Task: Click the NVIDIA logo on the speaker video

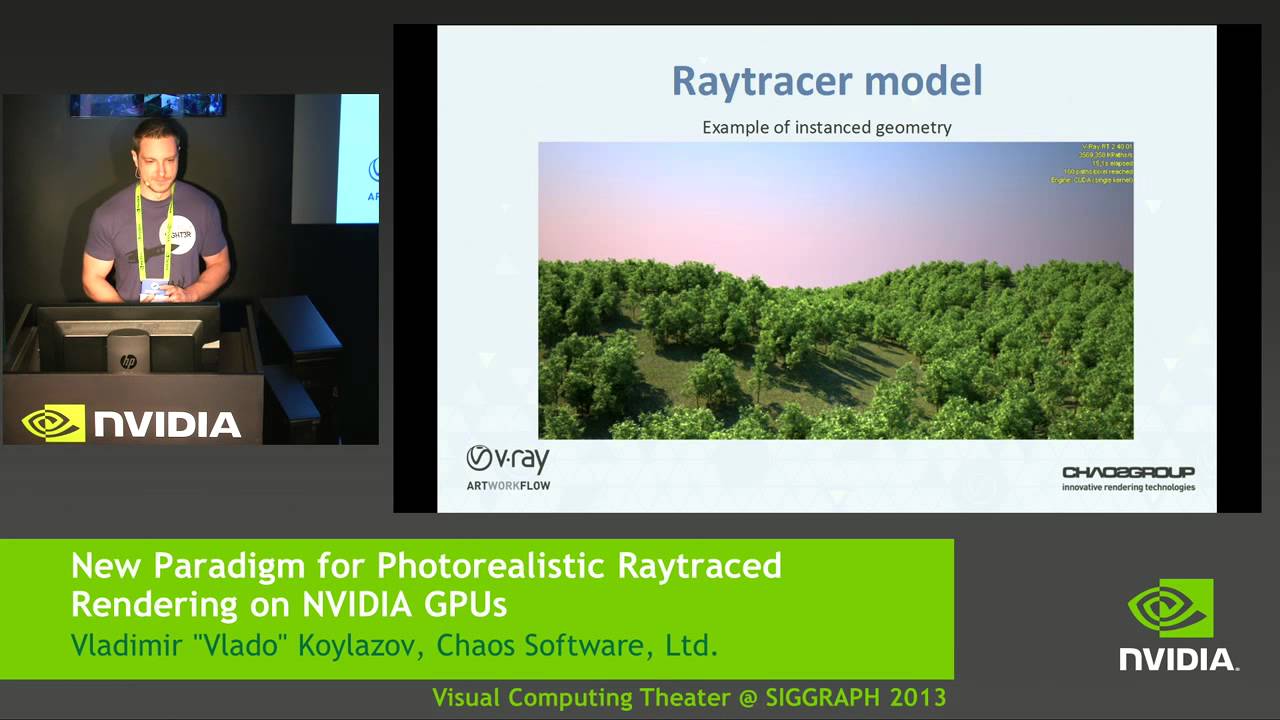Action: (131, 423)
